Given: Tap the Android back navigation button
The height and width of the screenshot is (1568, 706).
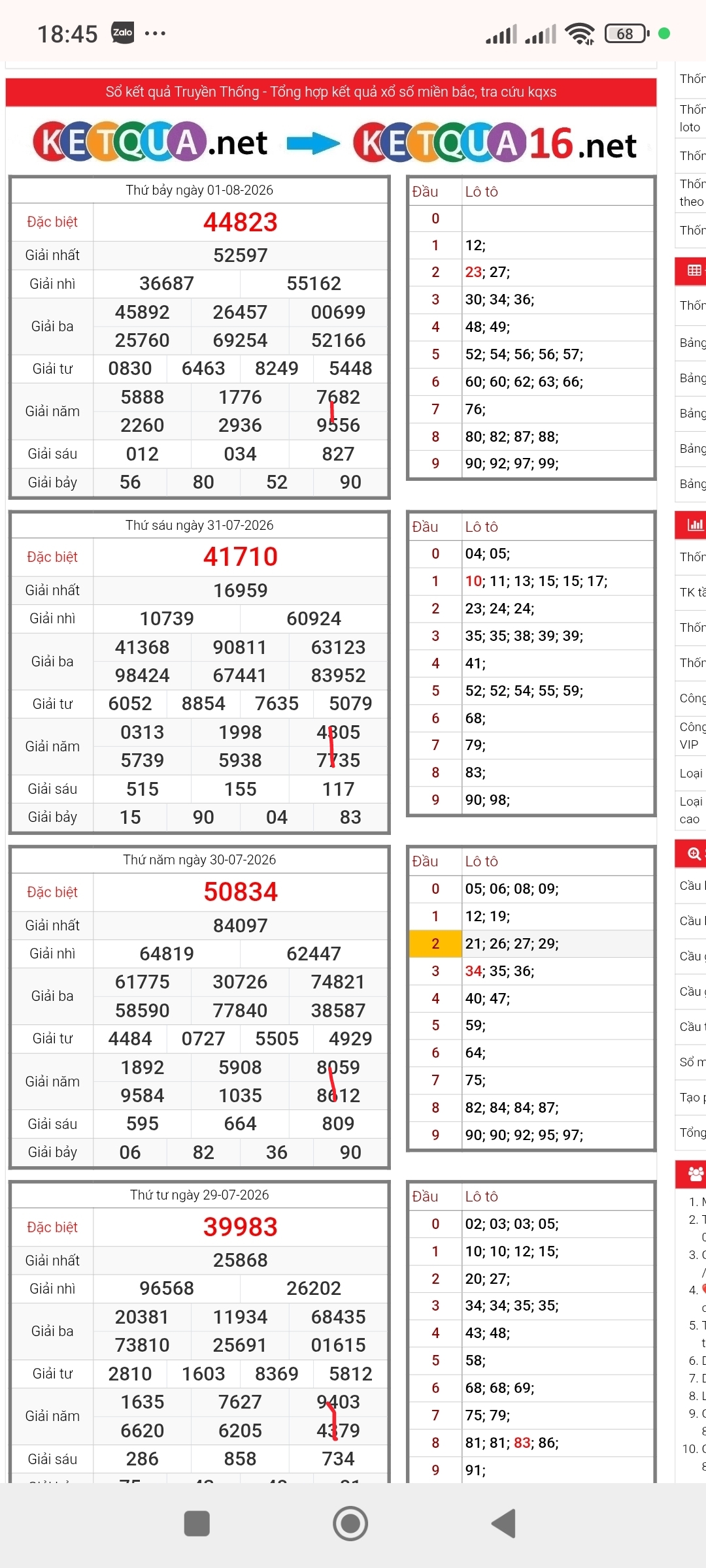Looking at the screenshot, I should click(x=504, y=1524).
